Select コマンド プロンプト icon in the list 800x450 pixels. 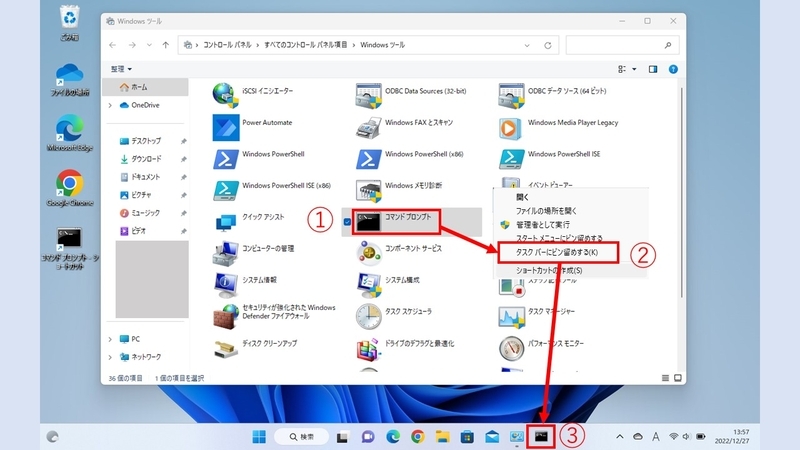[368, 222]
